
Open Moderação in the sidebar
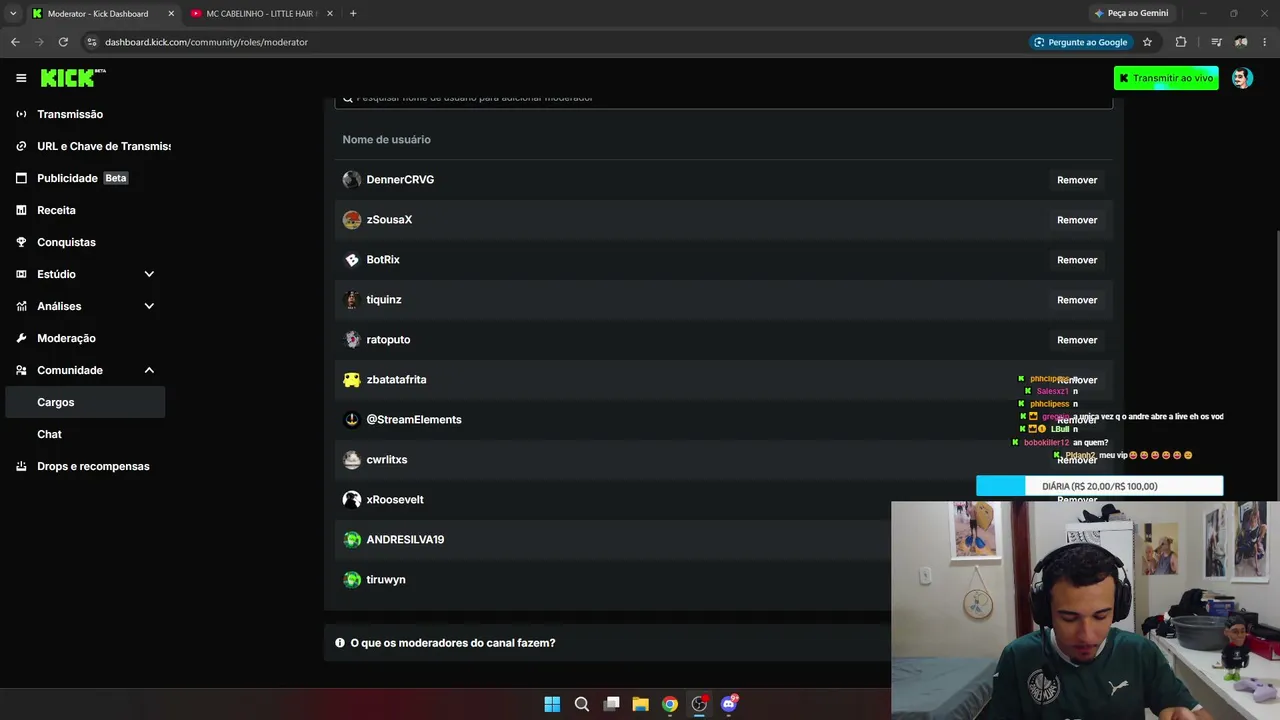pyautogui.click(x=66, y=338)
